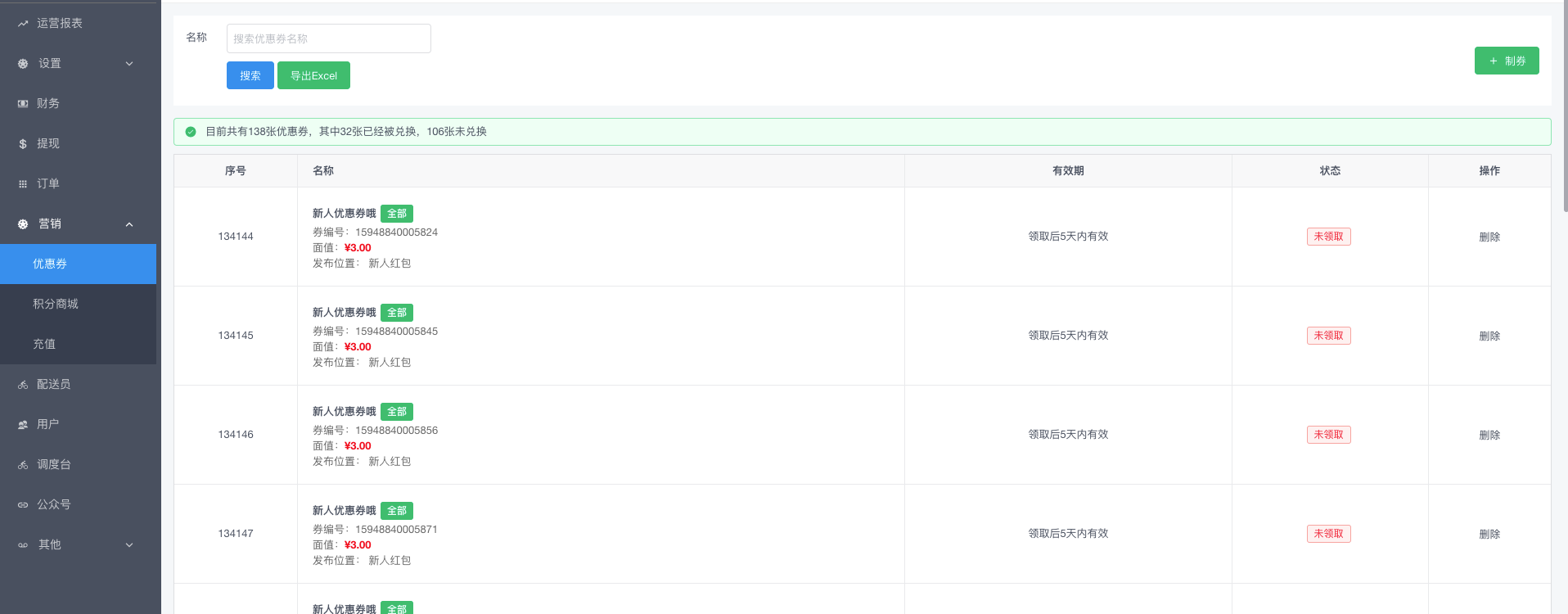Click the green success check icon
1568x614 pixels.
(x=191, y=132)
